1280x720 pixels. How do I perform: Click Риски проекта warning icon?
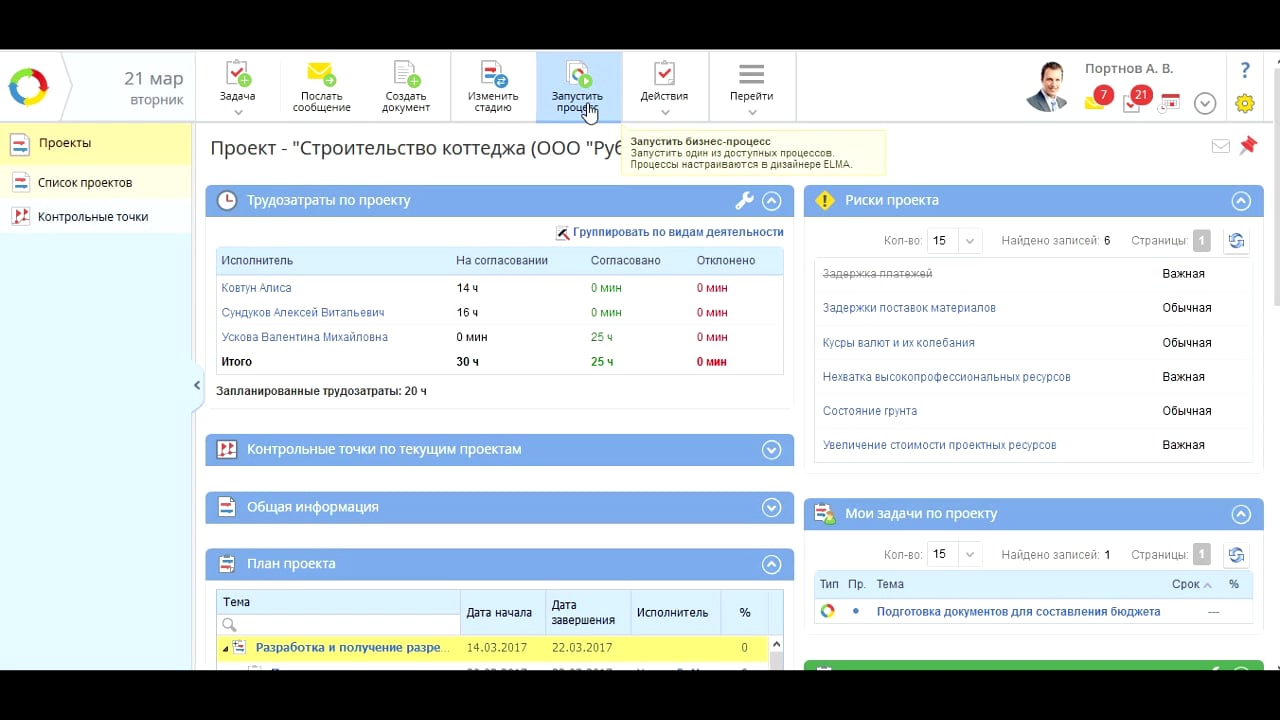point(824,201)
